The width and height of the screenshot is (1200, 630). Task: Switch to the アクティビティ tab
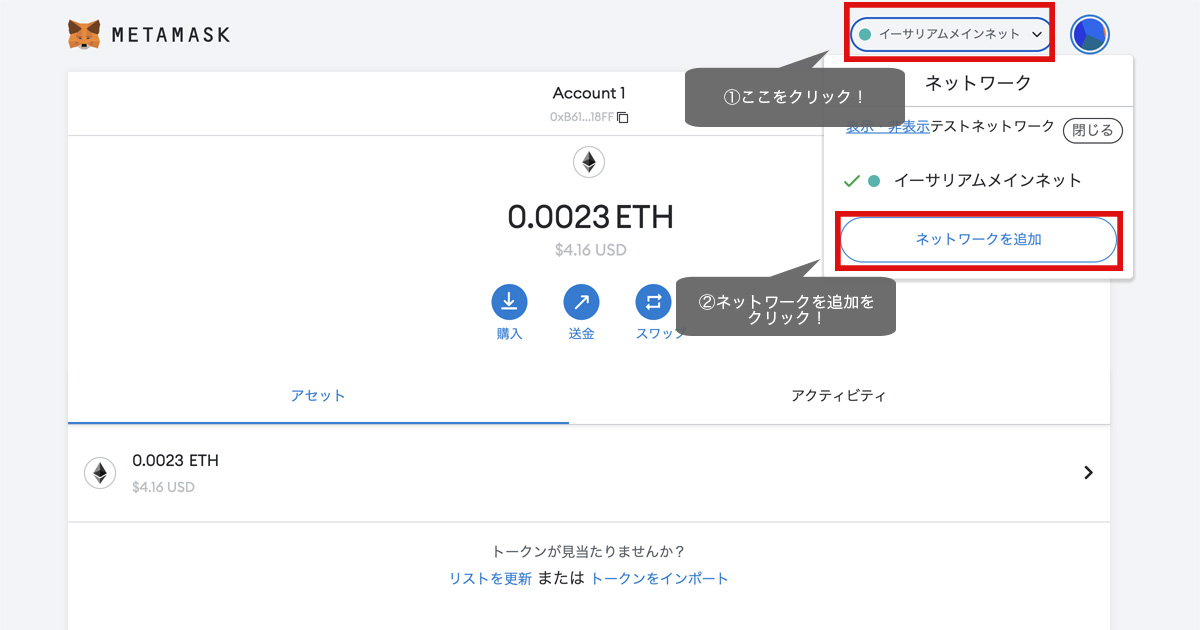[x=839, y=395]
